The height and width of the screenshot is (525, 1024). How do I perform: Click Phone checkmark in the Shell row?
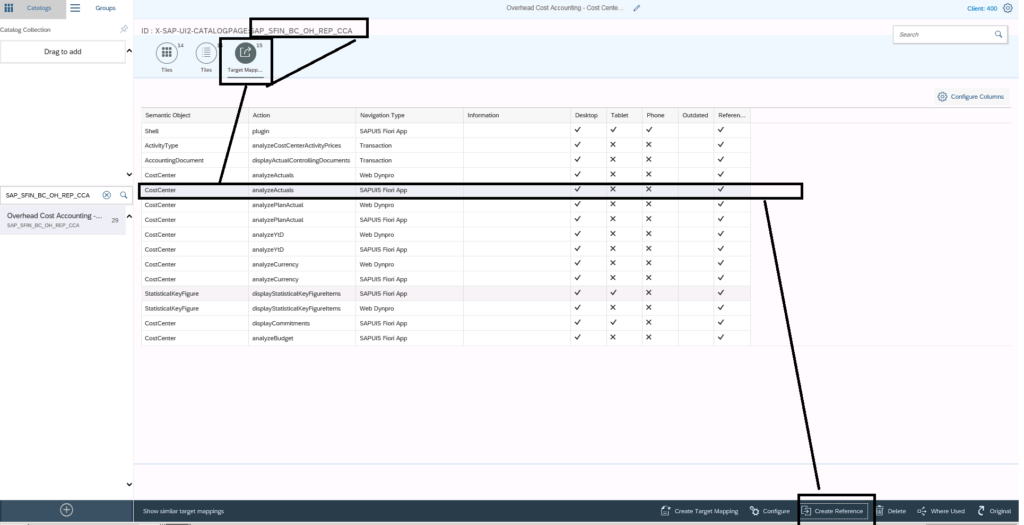point(648,130)
